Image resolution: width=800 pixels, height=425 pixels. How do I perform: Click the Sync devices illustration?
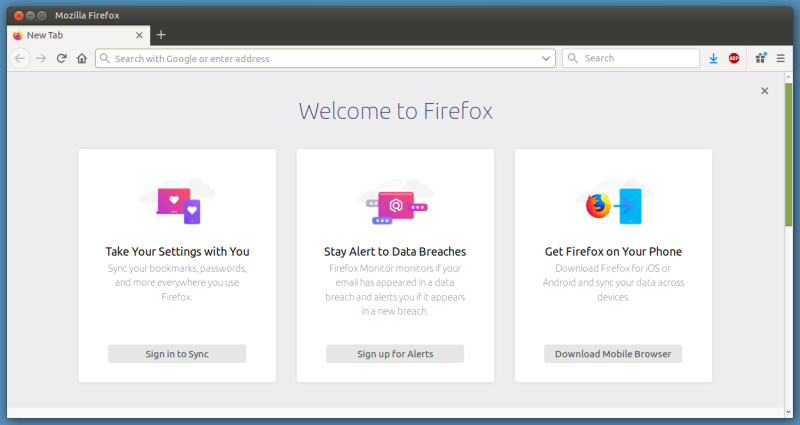click(x=178, y=202)
